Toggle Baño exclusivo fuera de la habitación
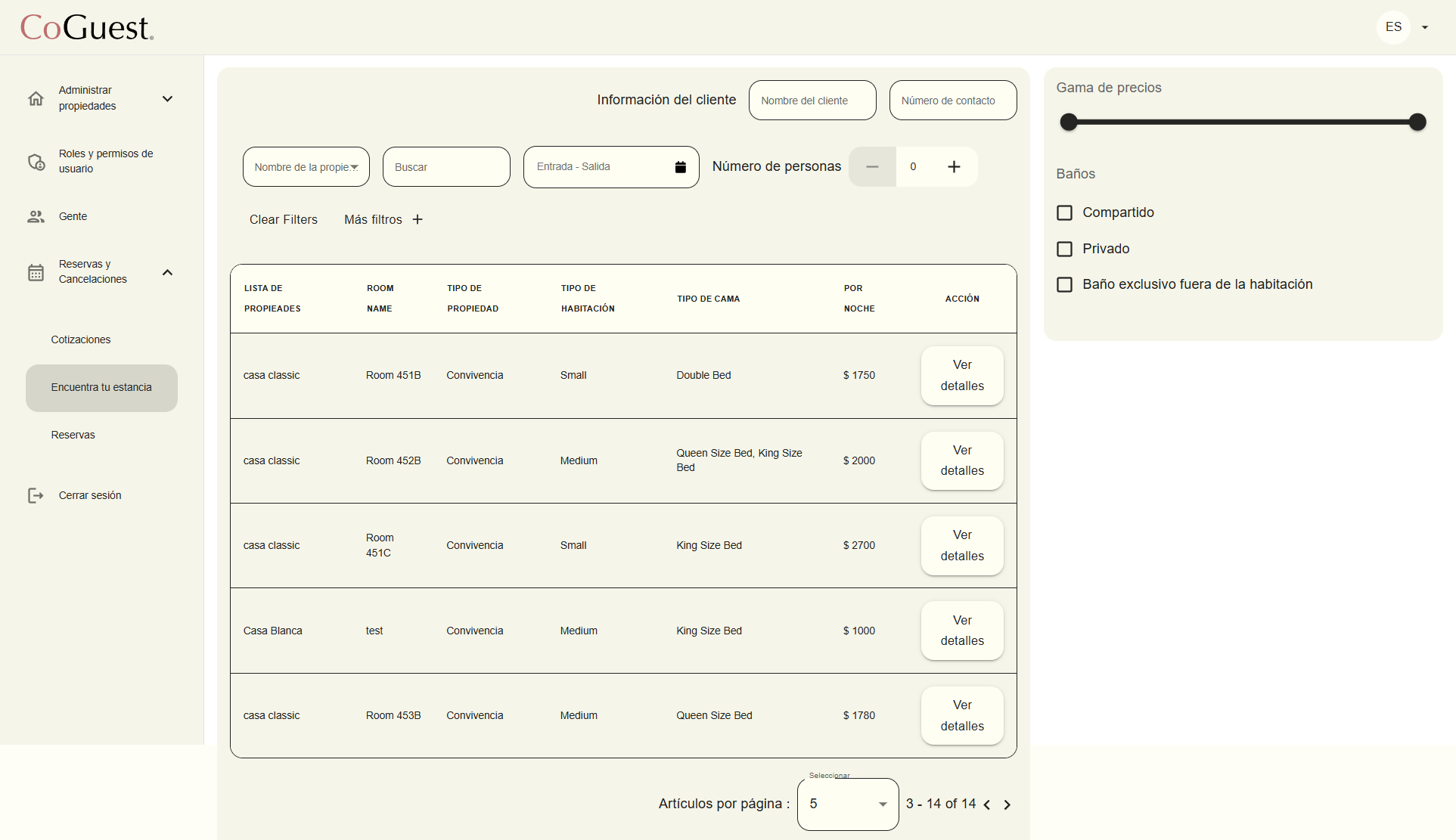 coord(1064,285)
